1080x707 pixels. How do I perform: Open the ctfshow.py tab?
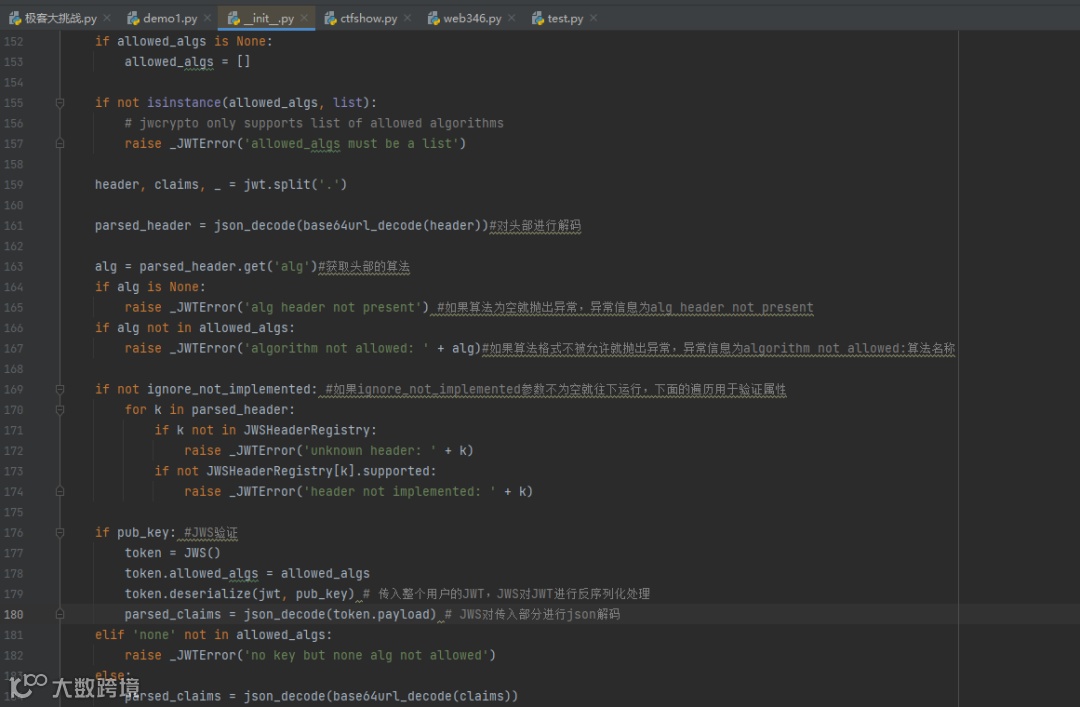point(368,18)
